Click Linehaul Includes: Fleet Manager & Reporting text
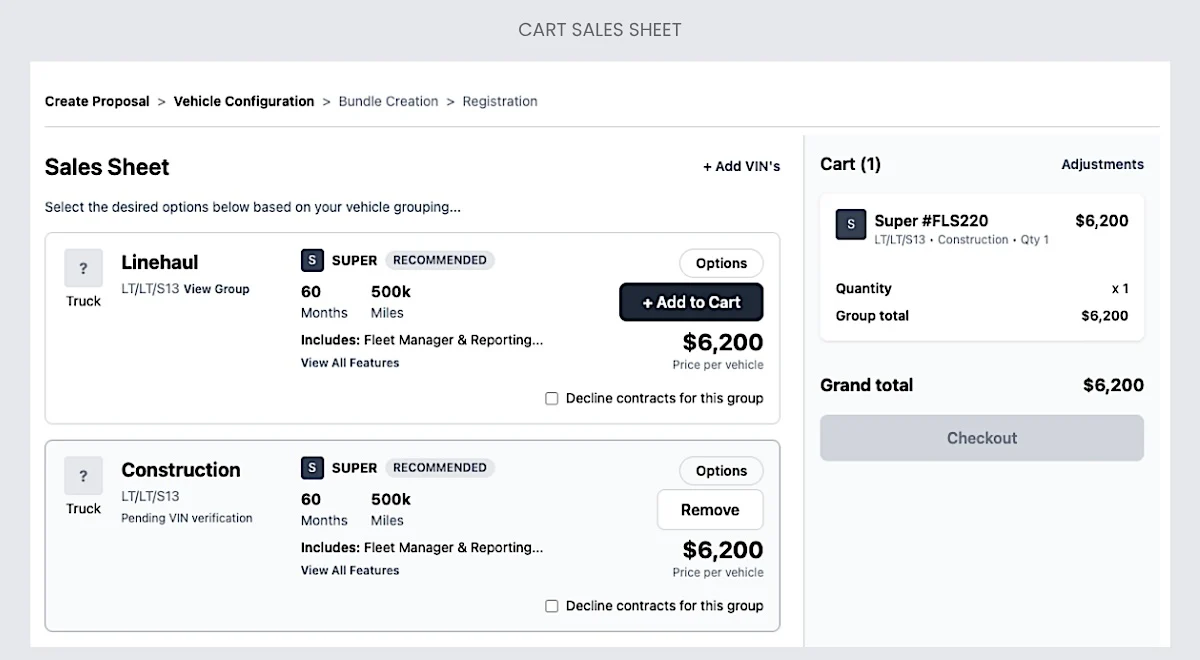1200x660 pixels. tap(422, 340)
